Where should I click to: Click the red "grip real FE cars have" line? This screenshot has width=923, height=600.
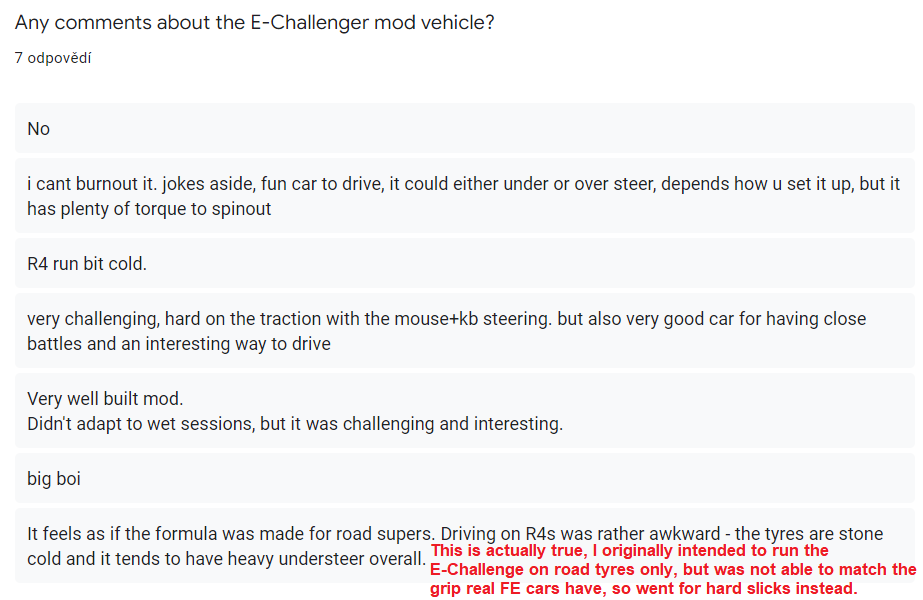tap(643, 589)
